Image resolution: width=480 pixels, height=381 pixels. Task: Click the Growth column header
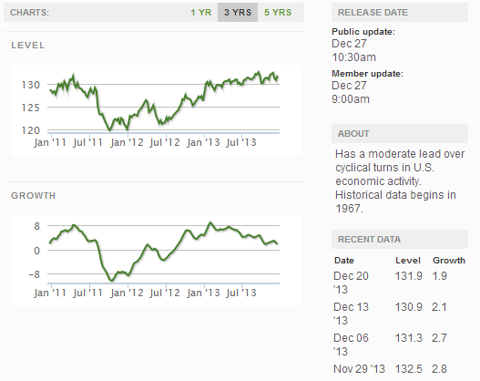449,260
